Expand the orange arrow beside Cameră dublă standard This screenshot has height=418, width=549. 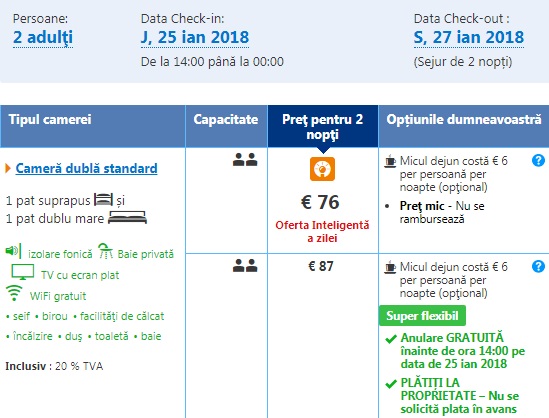8,168
